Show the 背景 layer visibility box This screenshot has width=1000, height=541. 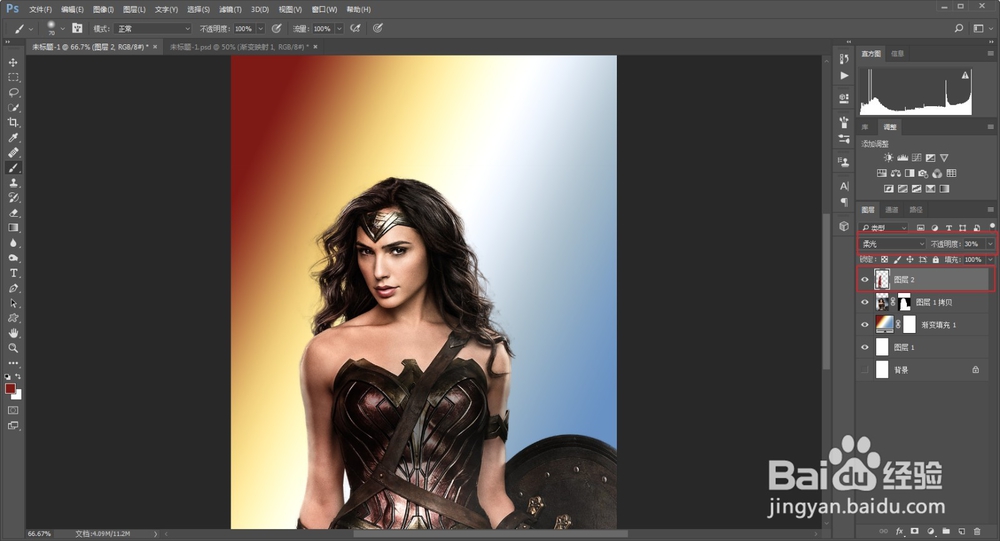(x=865, y=370)
